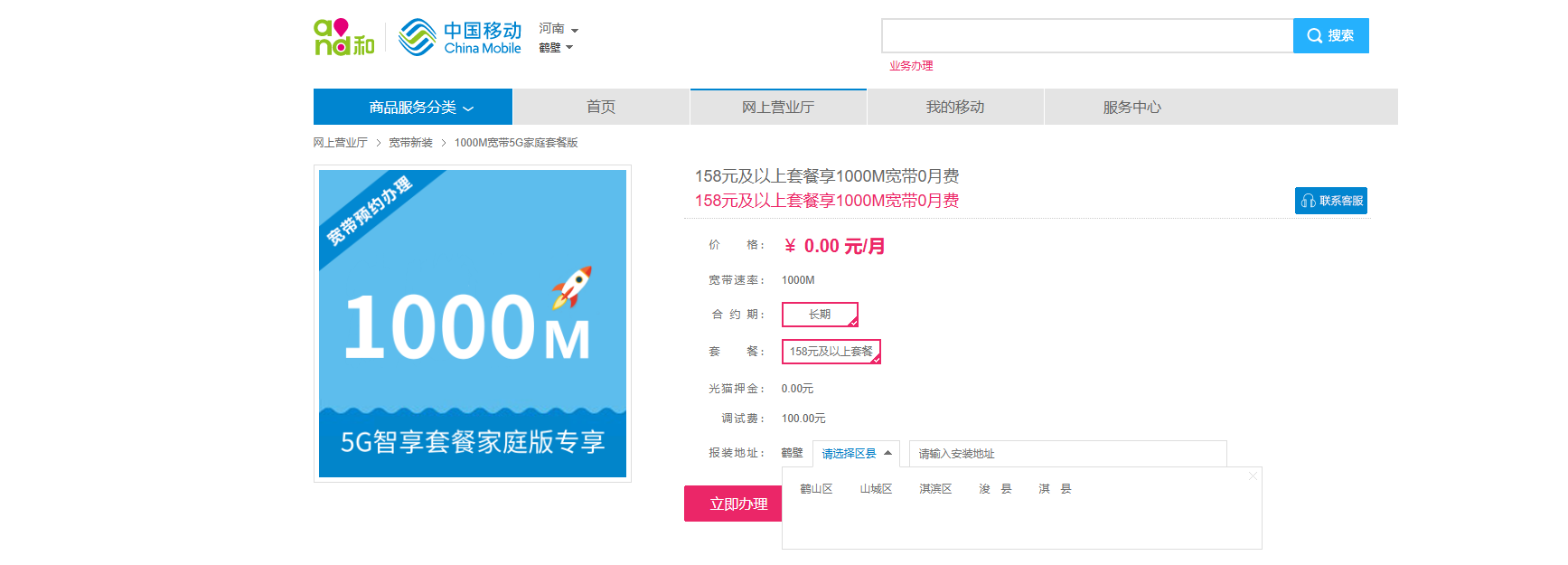Choose 山城区 from the district list
Screen dimensions: 1568x565
pos(876,489)
